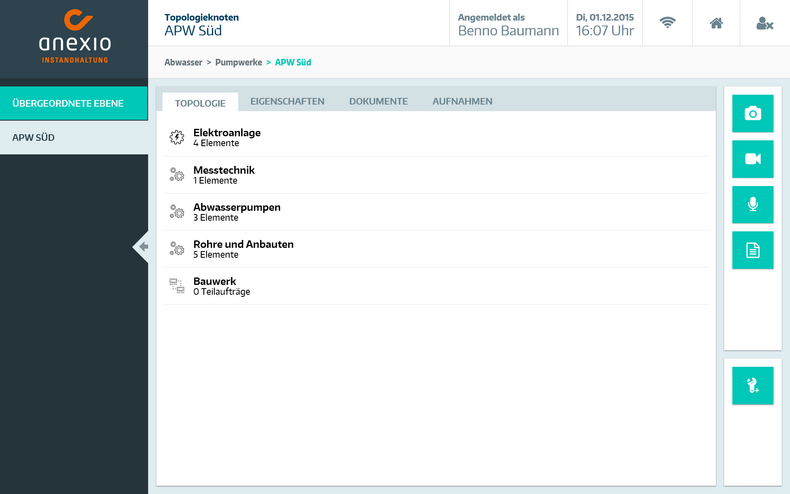Click the Topologie tab
Viewport: 790px width, 494px height.
point(200,102)
